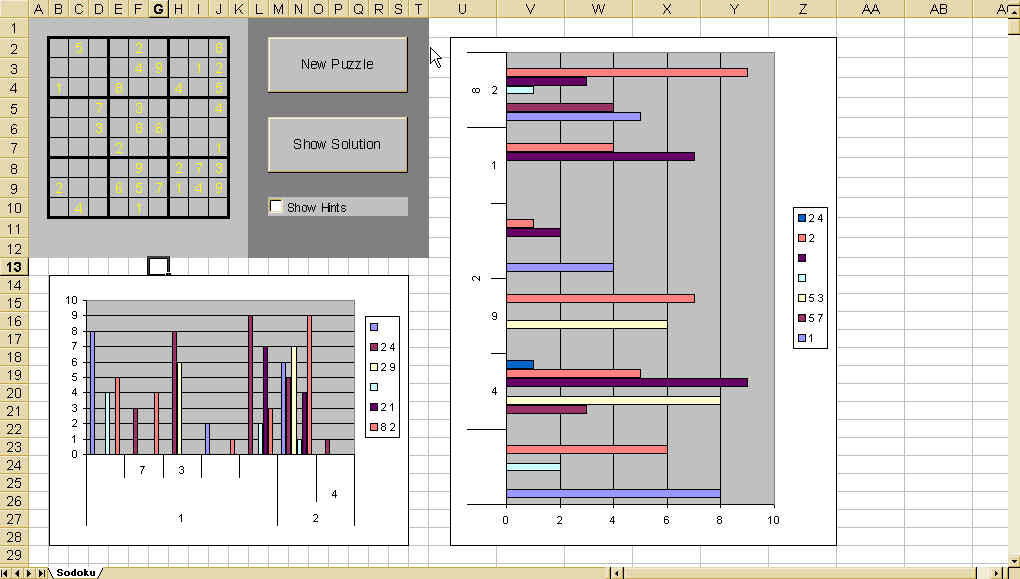This screenshot has height=579, width=1020.
Task: Open the Sodoku sheet tab
Action: [x=75, y=572]
